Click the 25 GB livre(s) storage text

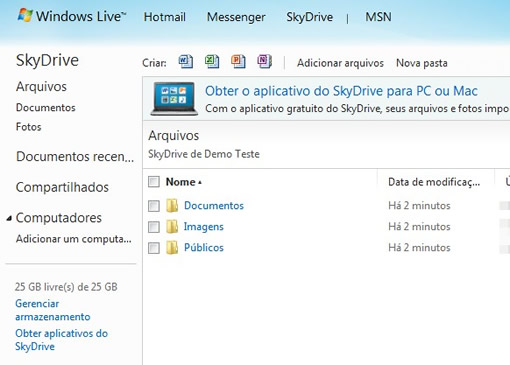click(66, 287)
